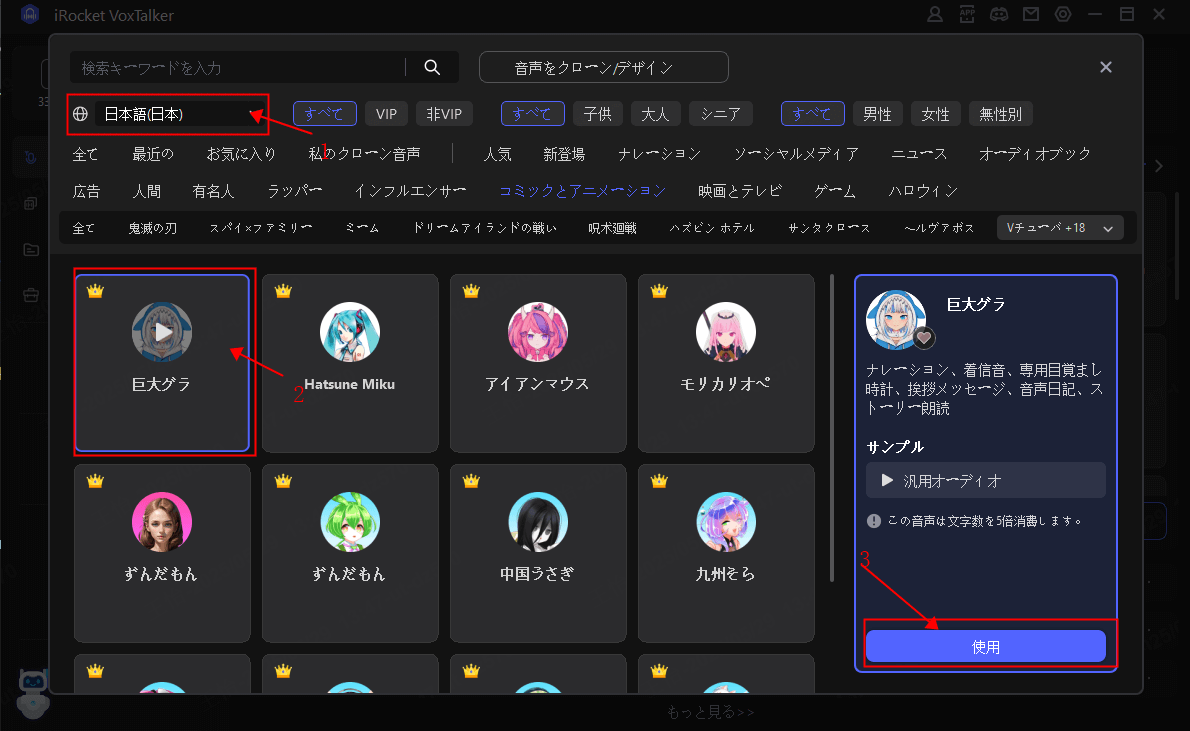
Task: Open the user account icon in title bar
Action: 935,14
